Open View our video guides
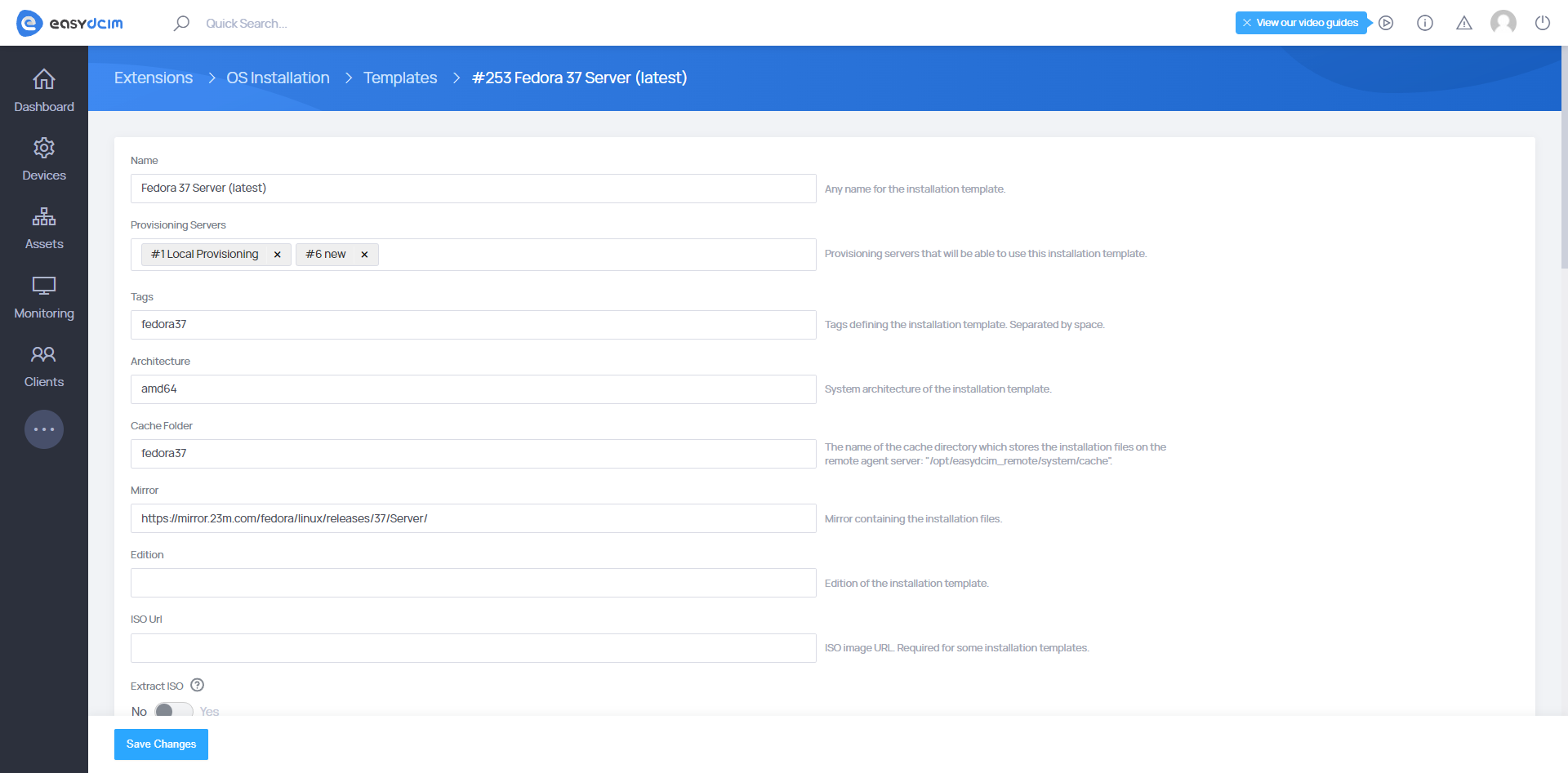 pos(1307,23)
